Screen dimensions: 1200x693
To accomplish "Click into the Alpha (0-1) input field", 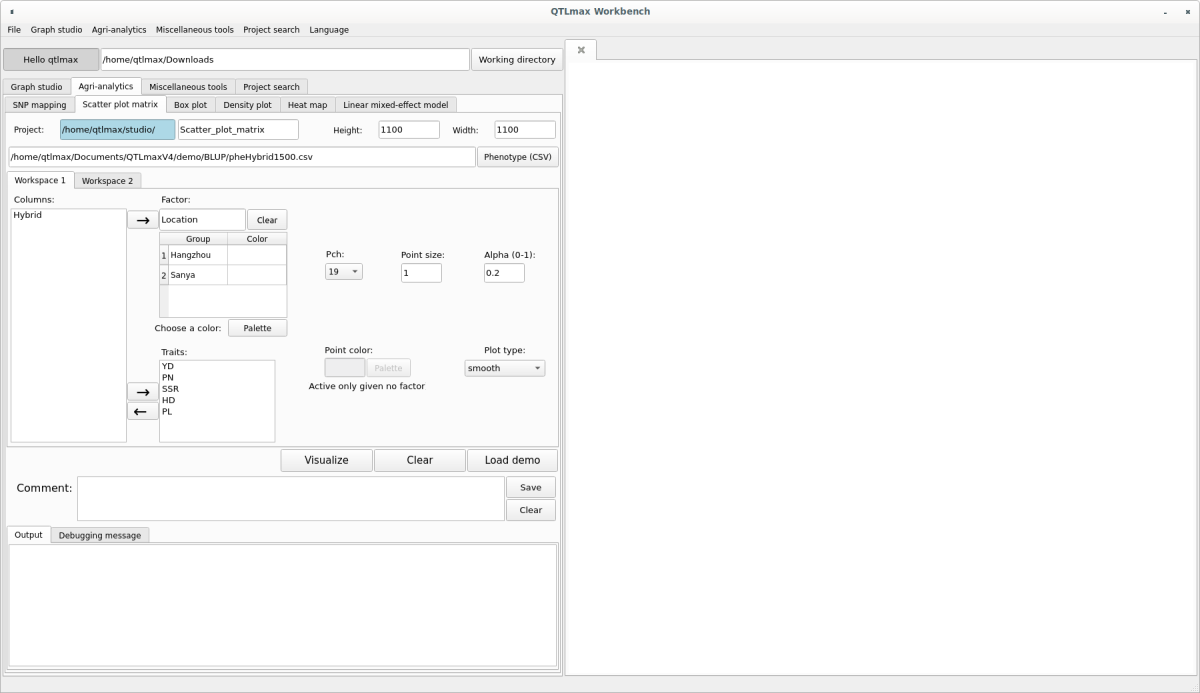I will [504, 272].
